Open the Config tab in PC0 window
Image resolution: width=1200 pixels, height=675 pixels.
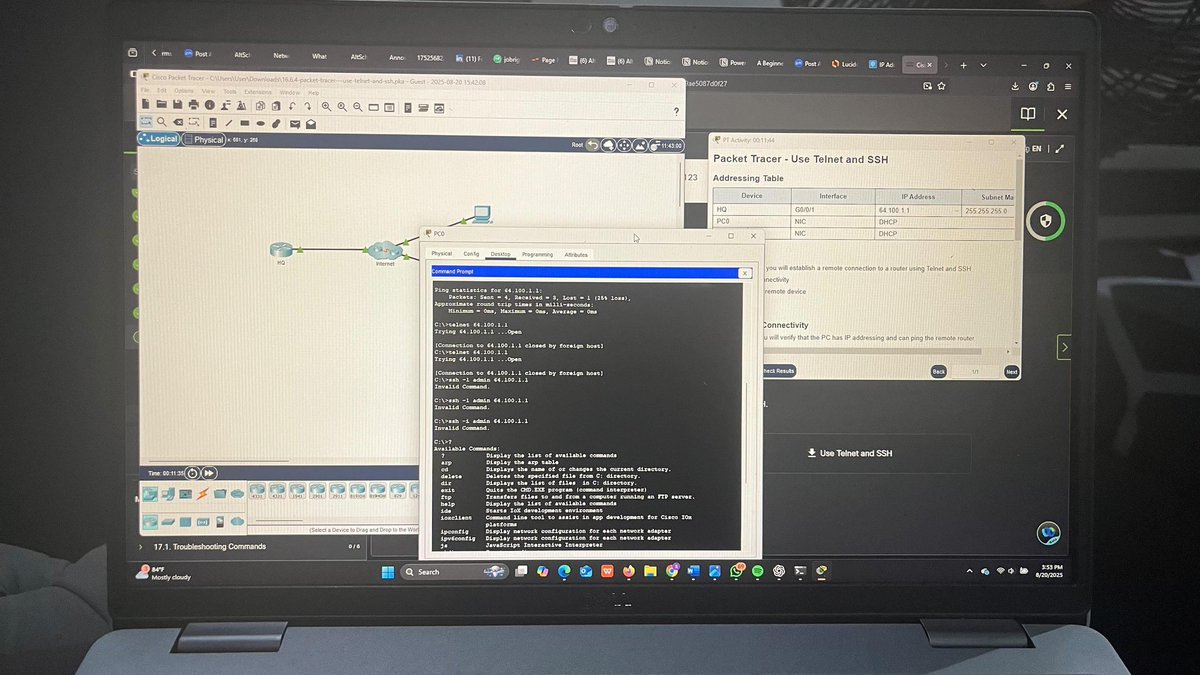pos(471,254)
